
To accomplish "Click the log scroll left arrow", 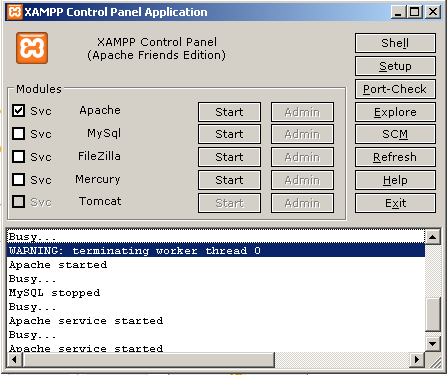I will tap(14, 360).
